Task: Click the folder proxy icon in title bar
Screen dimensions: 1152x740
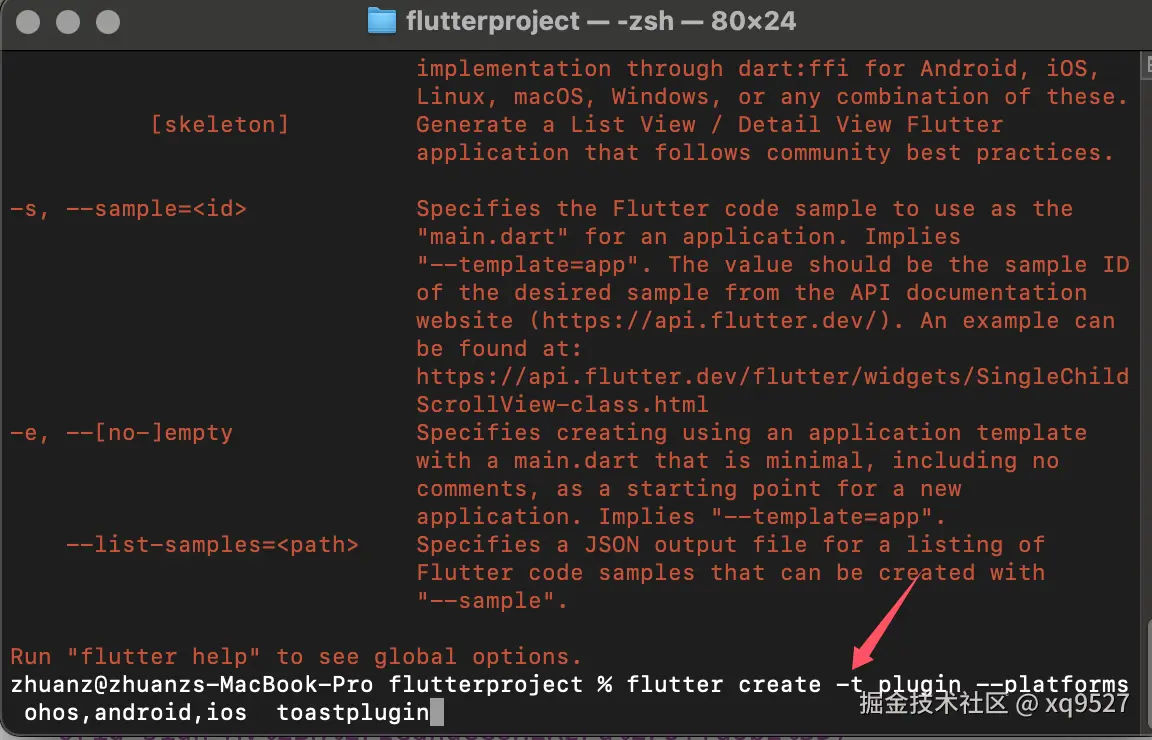Action: (381, 21)
